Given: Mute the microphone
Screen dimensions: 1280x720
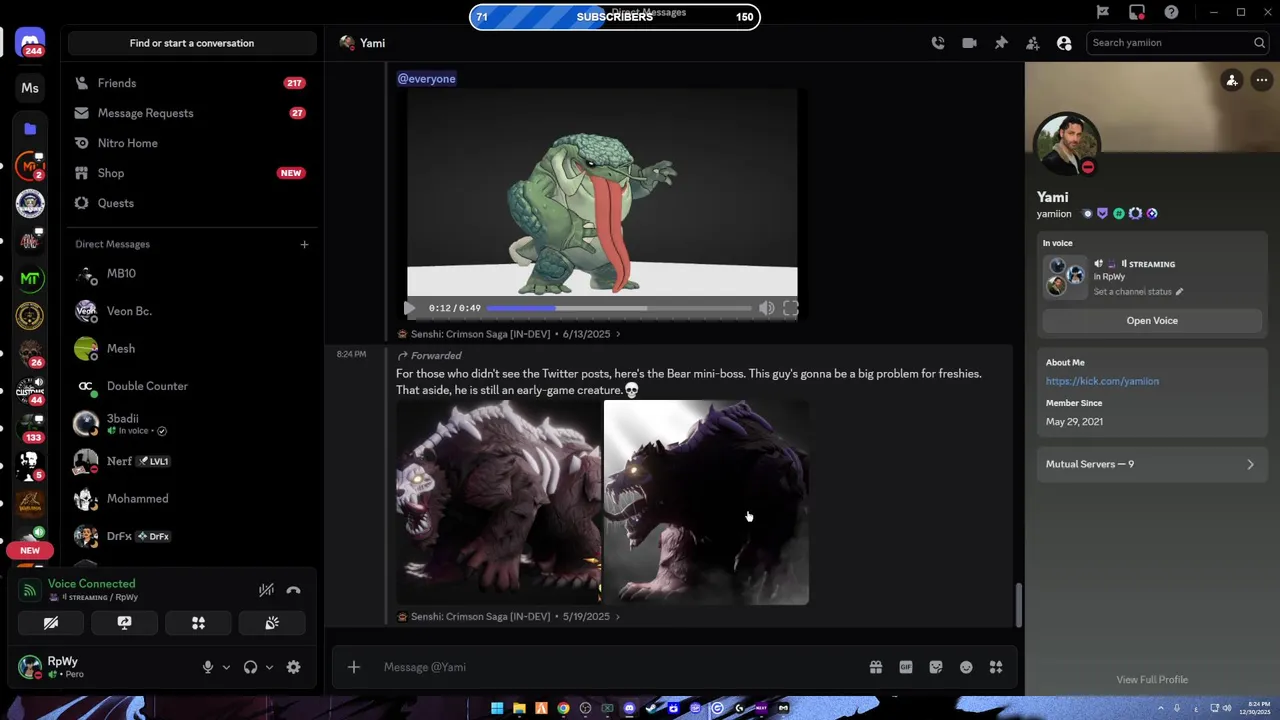Looking at the screenshot, I should (x=208, y=667).
